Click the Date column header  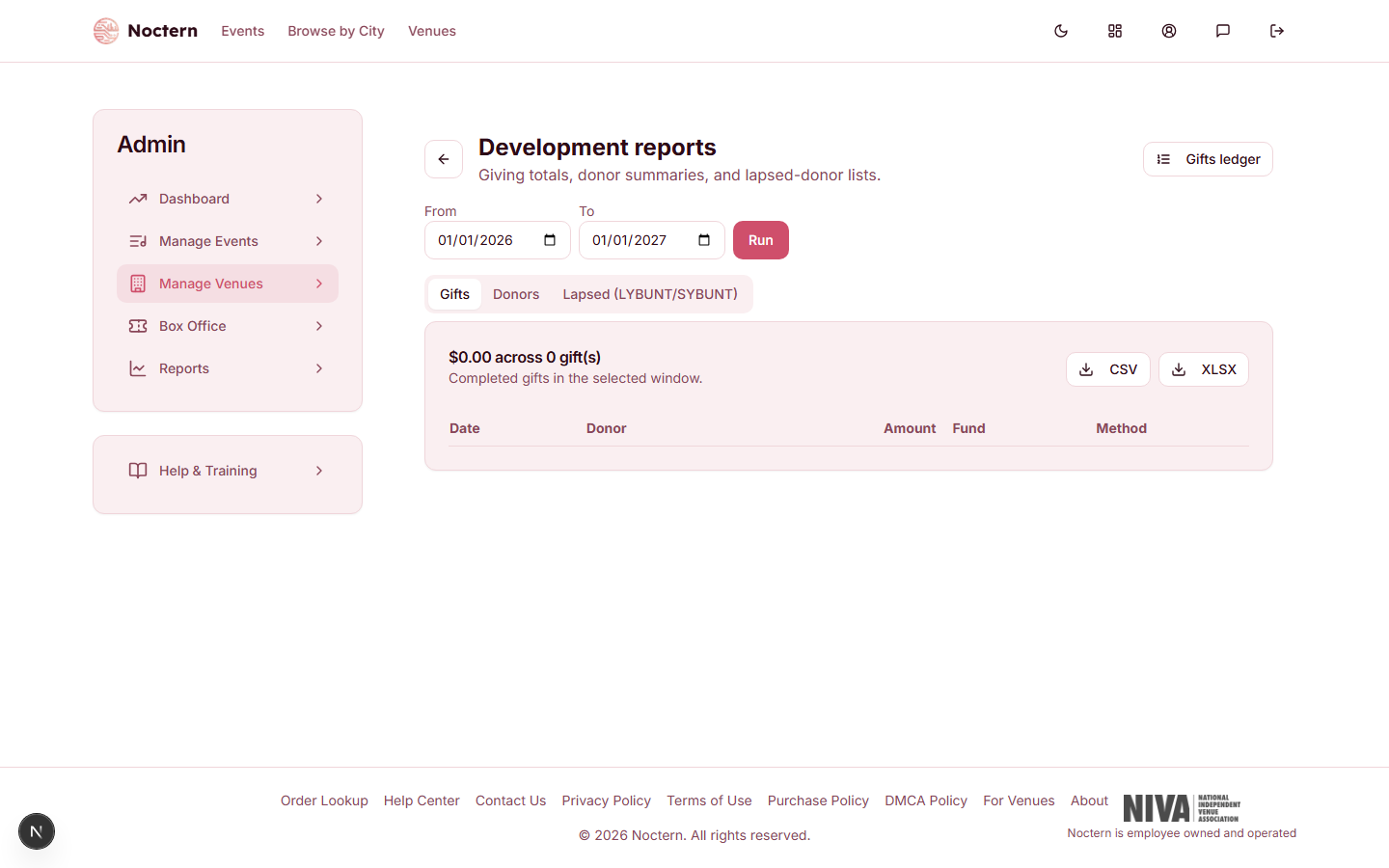(x=464, y=428)
